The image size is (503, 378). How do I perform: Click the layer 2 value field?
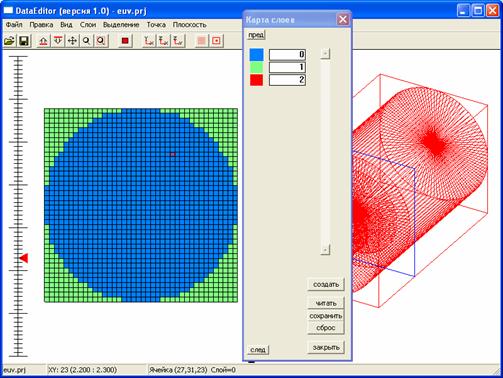tap(287, 80)
